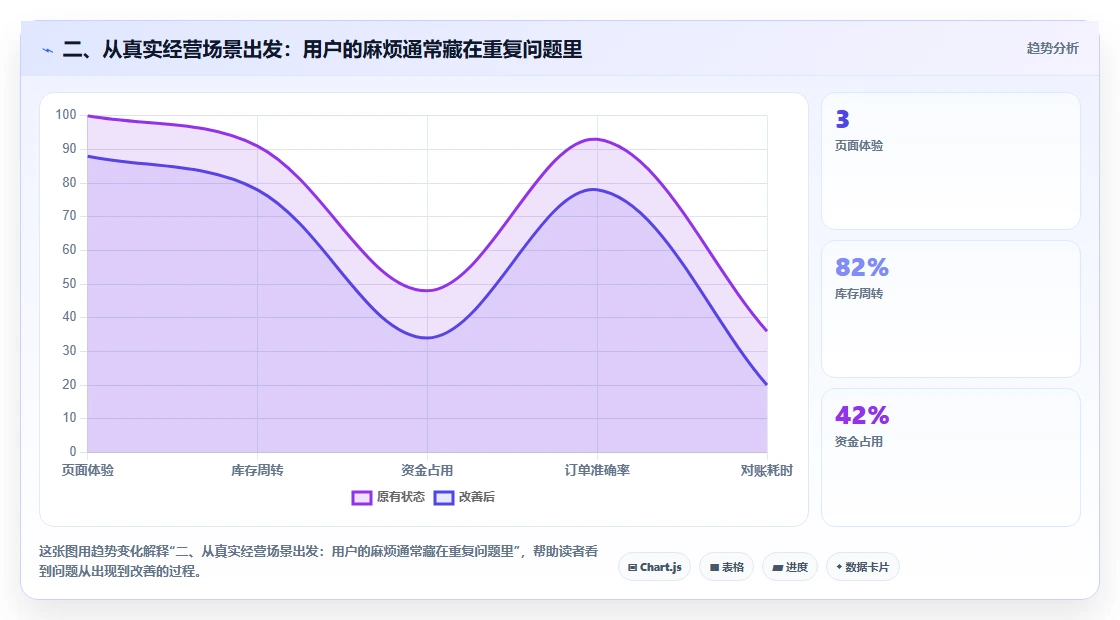Screen dimensions: 1120x620
Task: Toggle the 原有状态 legend item
Action: [x=388, y=497]
